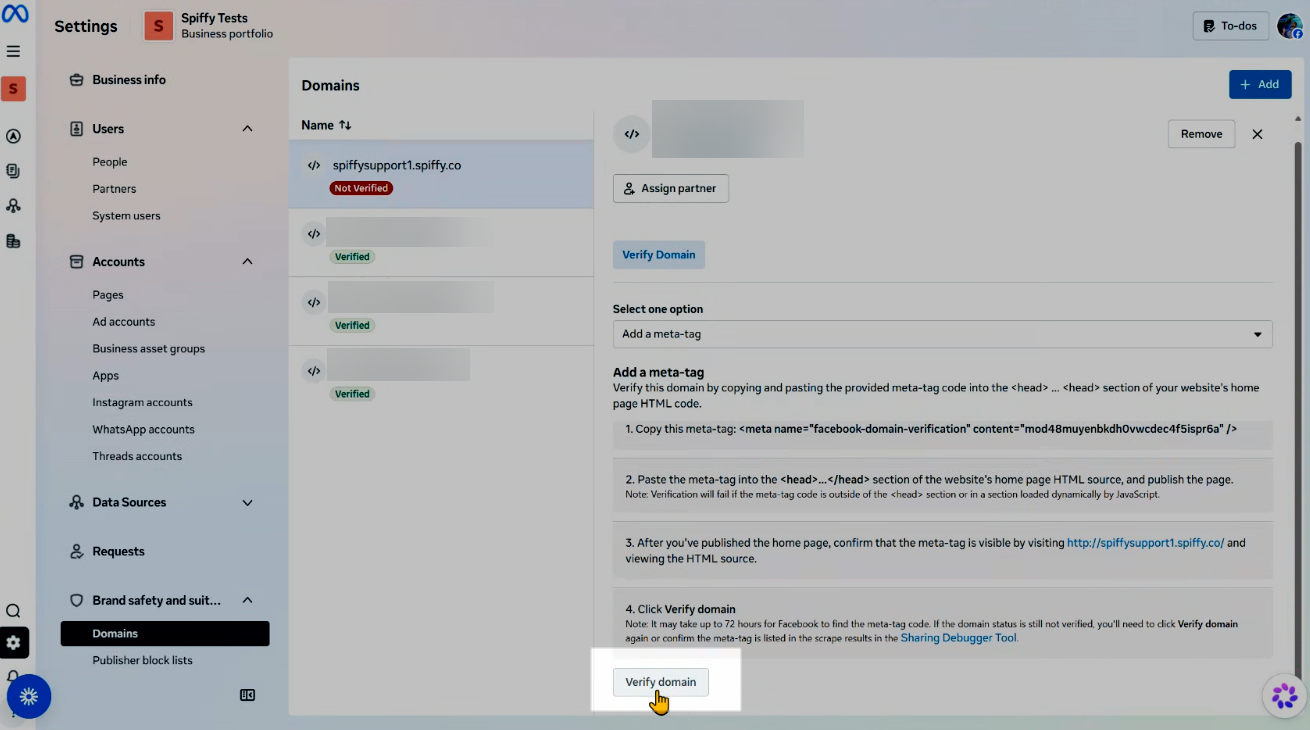Click the purple flower assistant icon

pos(1285,696)
